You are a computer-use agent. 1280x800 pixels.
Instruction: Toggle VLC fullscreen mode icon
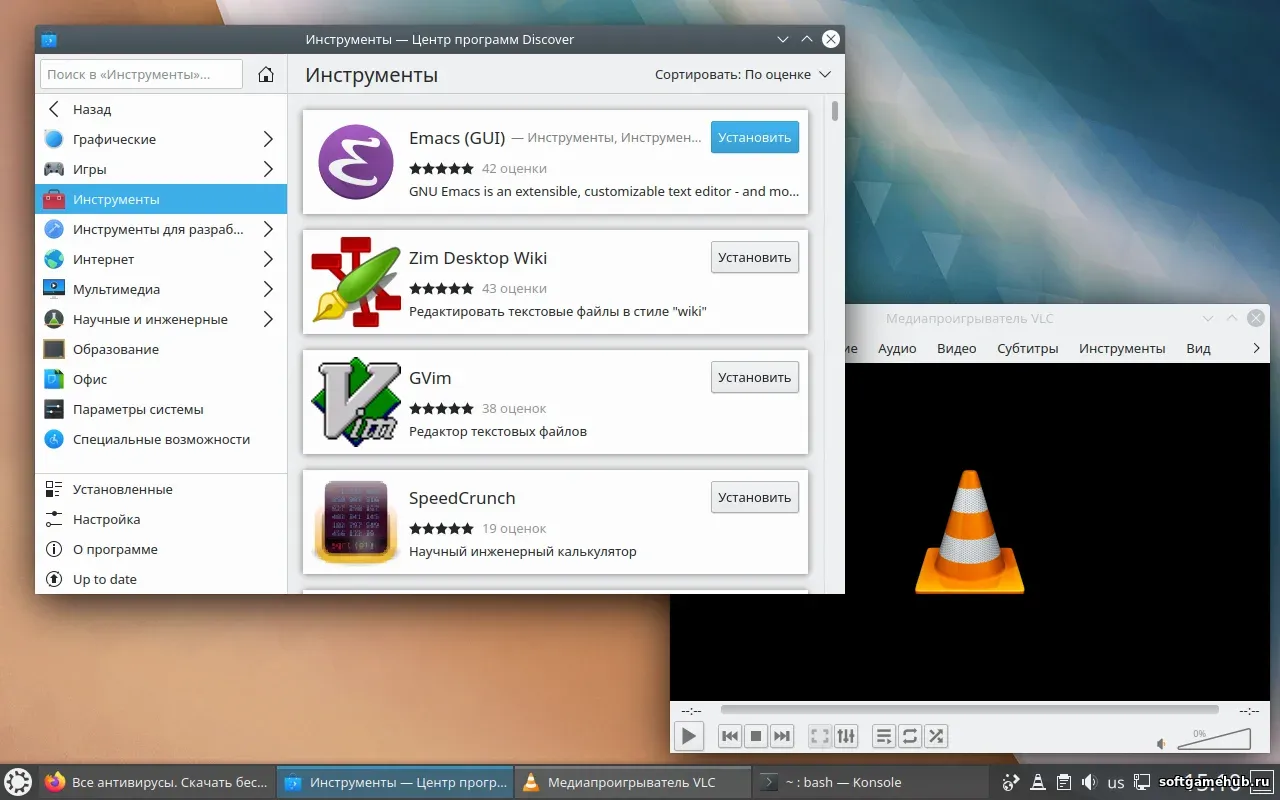[x=820, y=737]
